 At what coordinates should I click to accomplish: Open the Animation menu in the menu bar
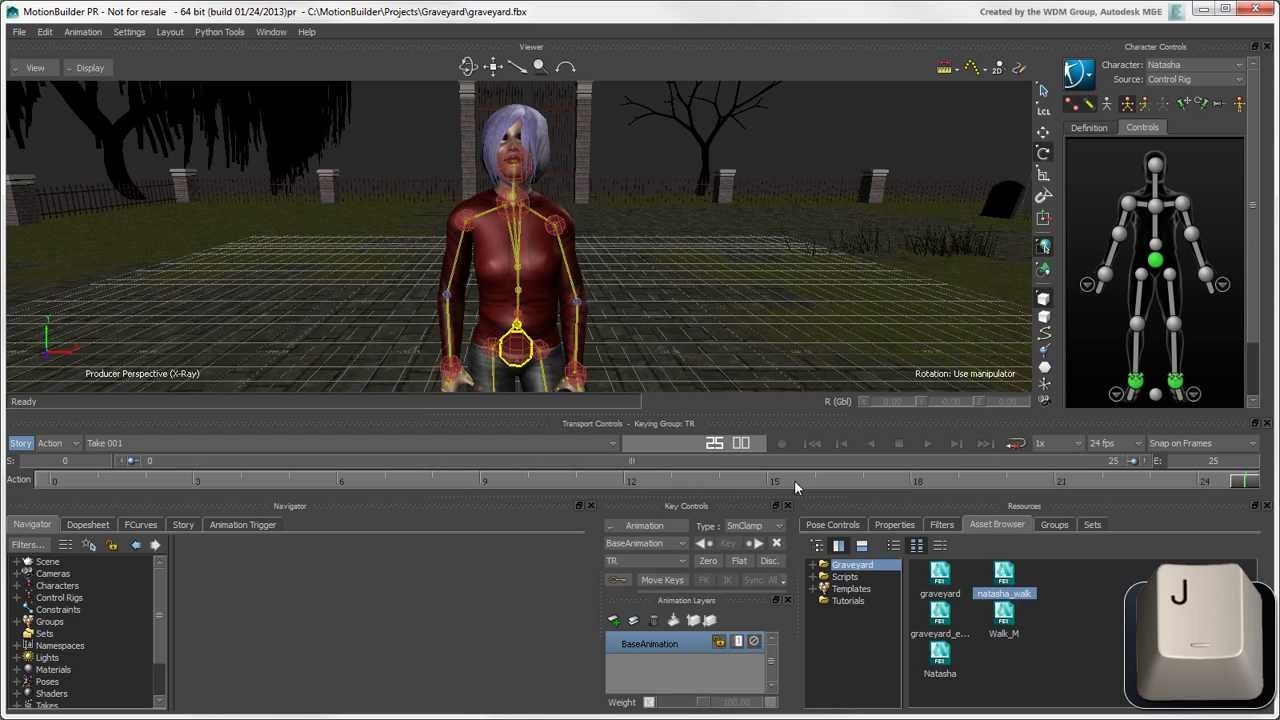[83, 31]
